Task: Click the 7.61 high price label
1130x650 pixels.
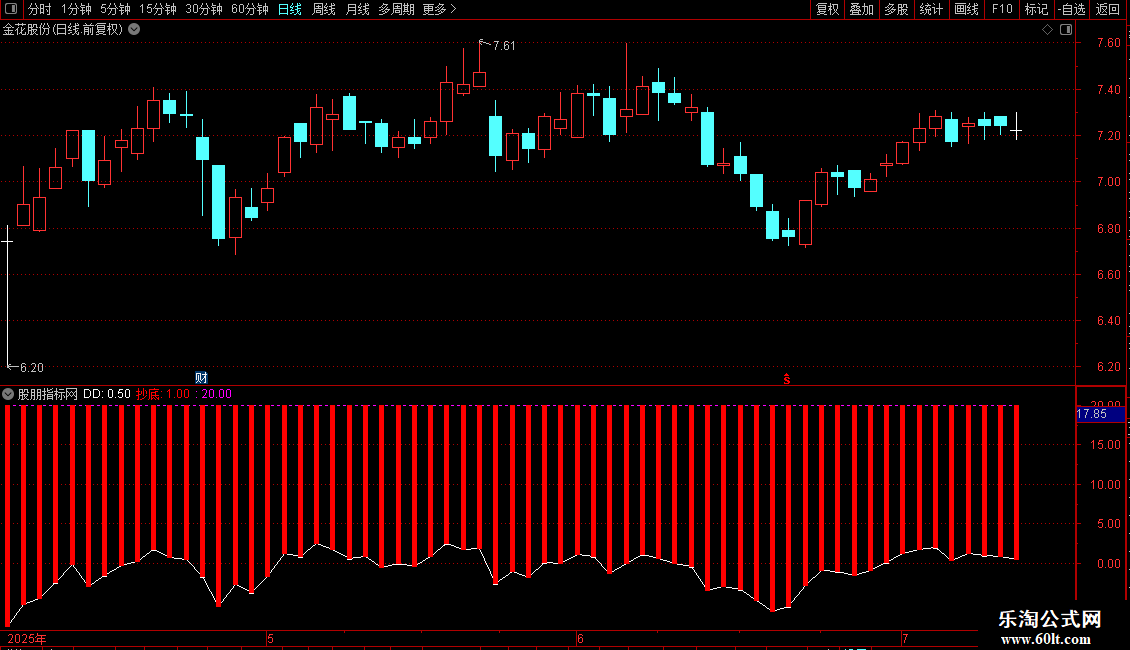Action: pyautogui.click(x=504, y=45)
